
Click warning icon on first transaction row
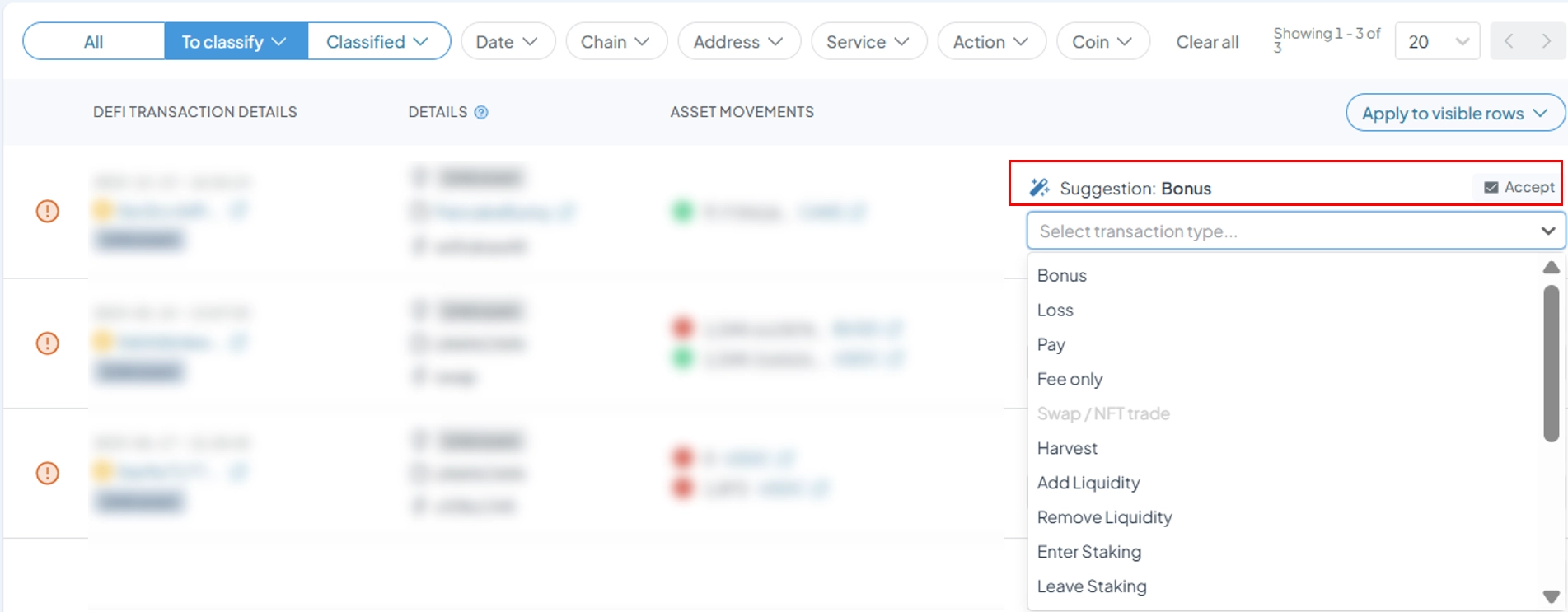(48, 211)
